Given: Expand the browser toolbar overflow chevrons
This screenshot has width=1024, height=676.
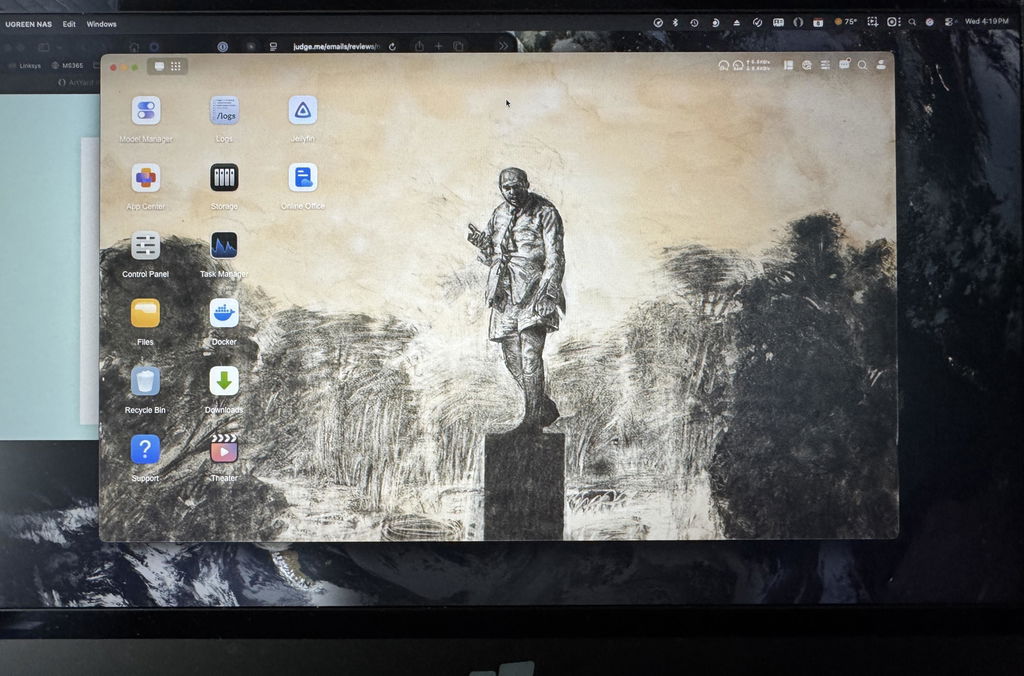Looking at the screenshot, I should click(x=504, y=46).
